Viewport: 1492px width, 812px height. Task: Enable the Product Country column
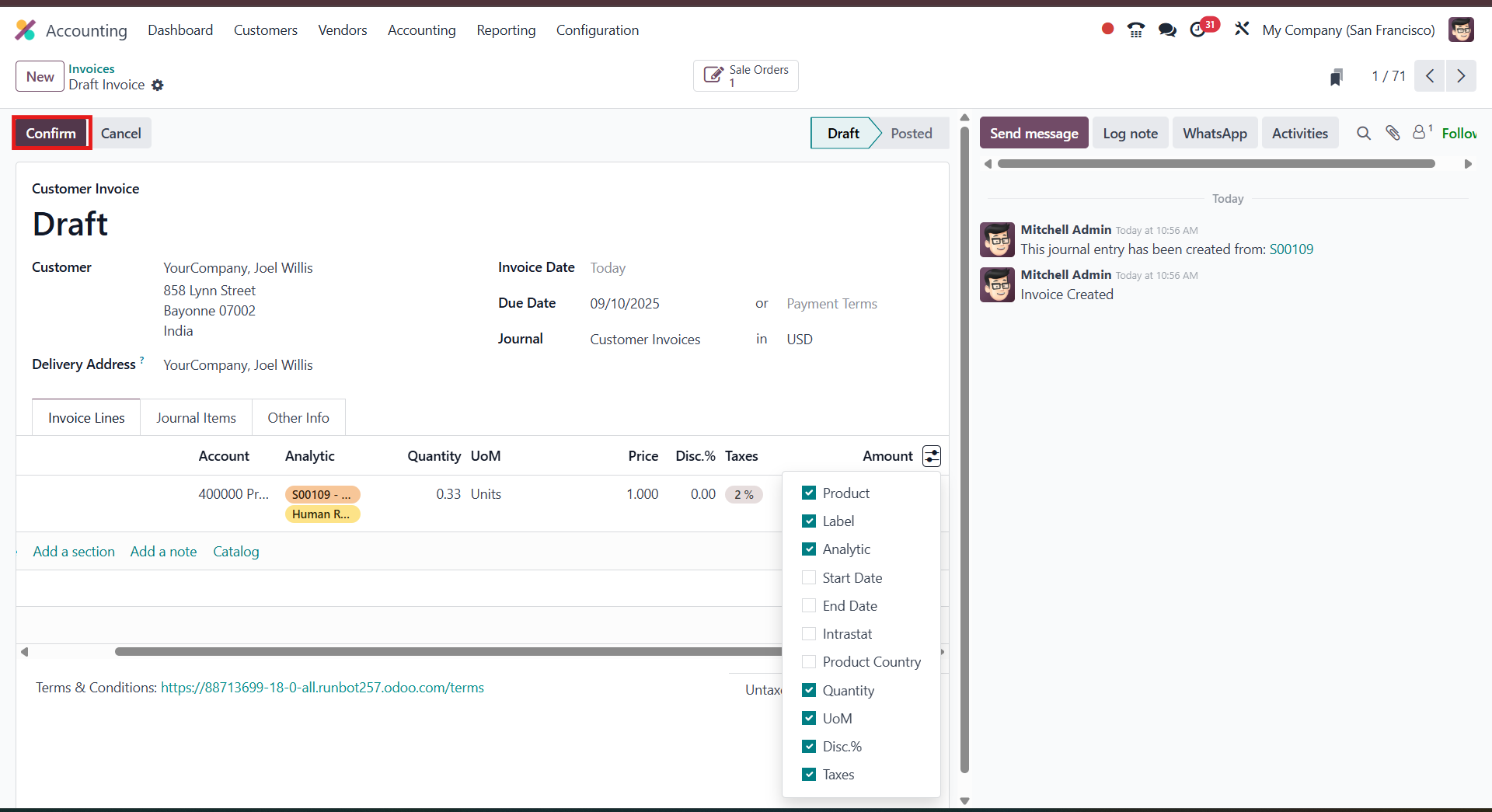[x=810, y=661]
